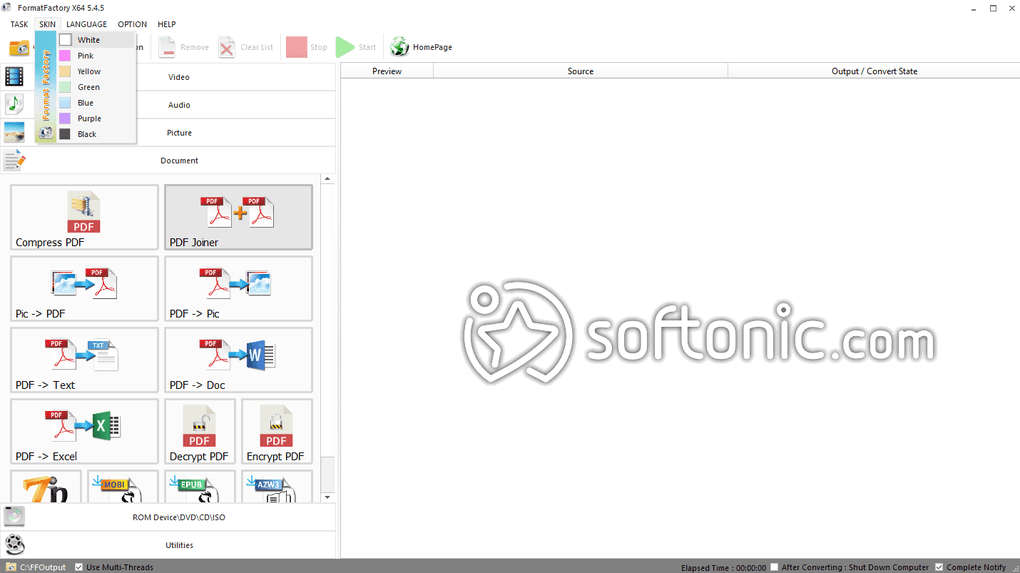Screen dimensions: 1020x573
Task: Click the C:\FFOutput path text
Action: [x=43, y=567]
